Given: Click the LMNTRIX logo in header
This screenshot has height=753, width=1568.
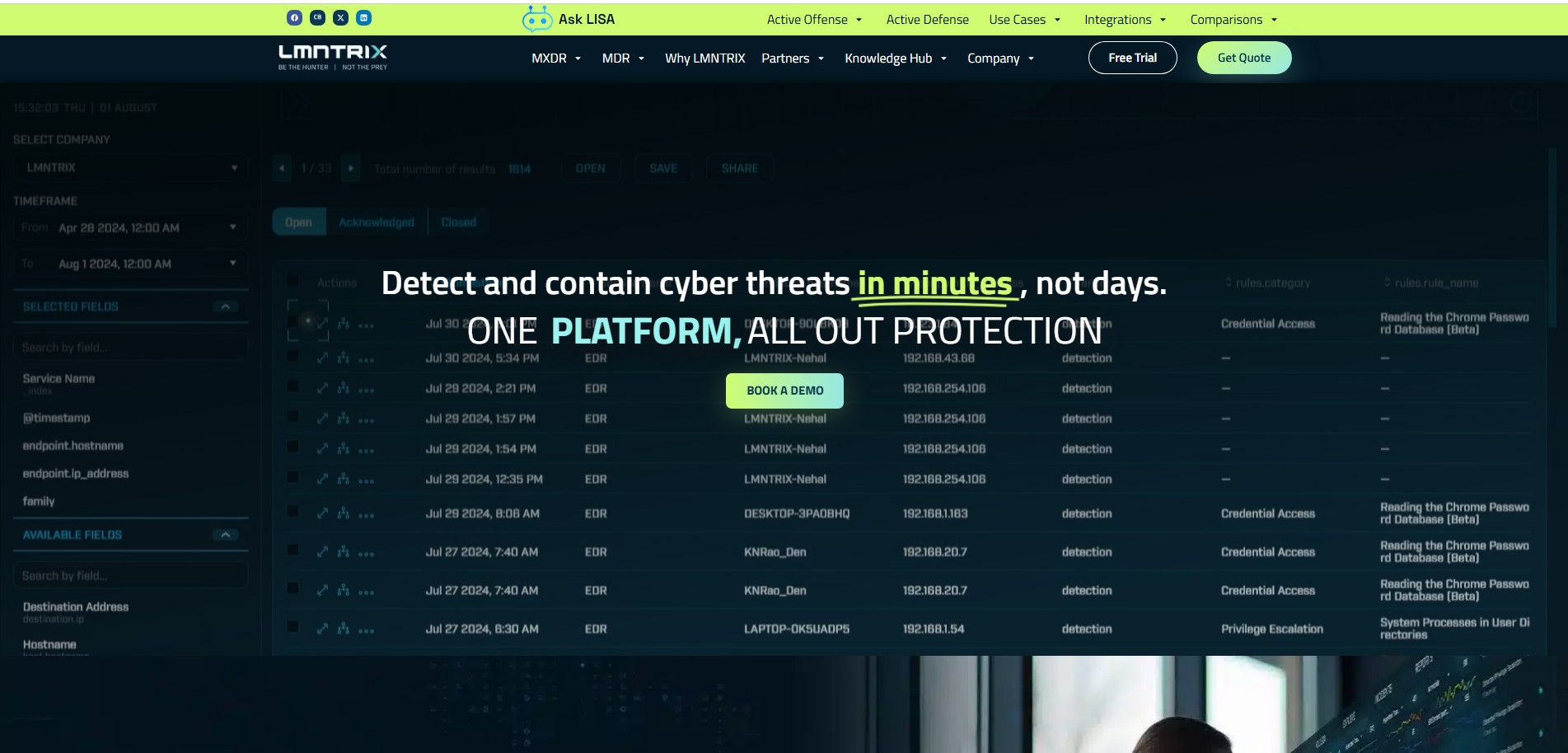Looking at the screenshot, I should (332, 57).
